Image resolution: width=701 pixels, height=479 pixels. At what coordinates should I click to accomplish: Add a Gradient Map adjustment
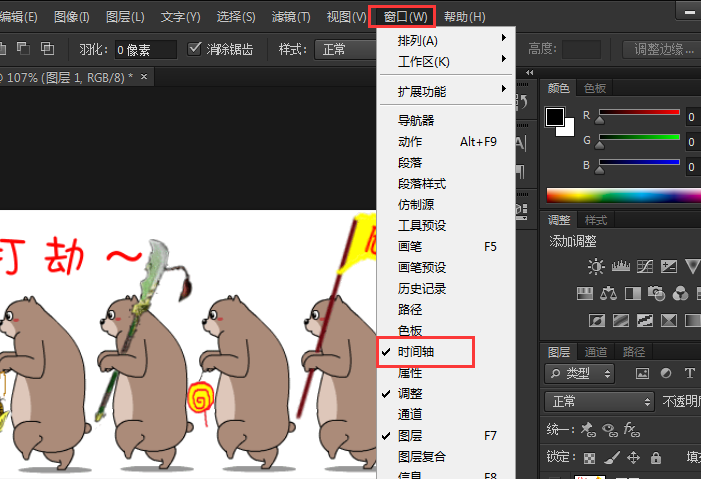pos(693,320)
